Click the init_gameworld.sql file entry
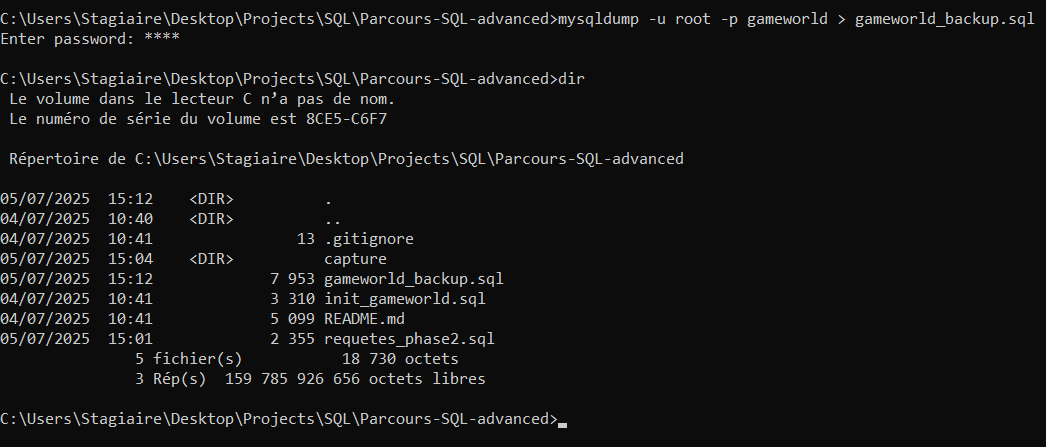 coord(405,299)
